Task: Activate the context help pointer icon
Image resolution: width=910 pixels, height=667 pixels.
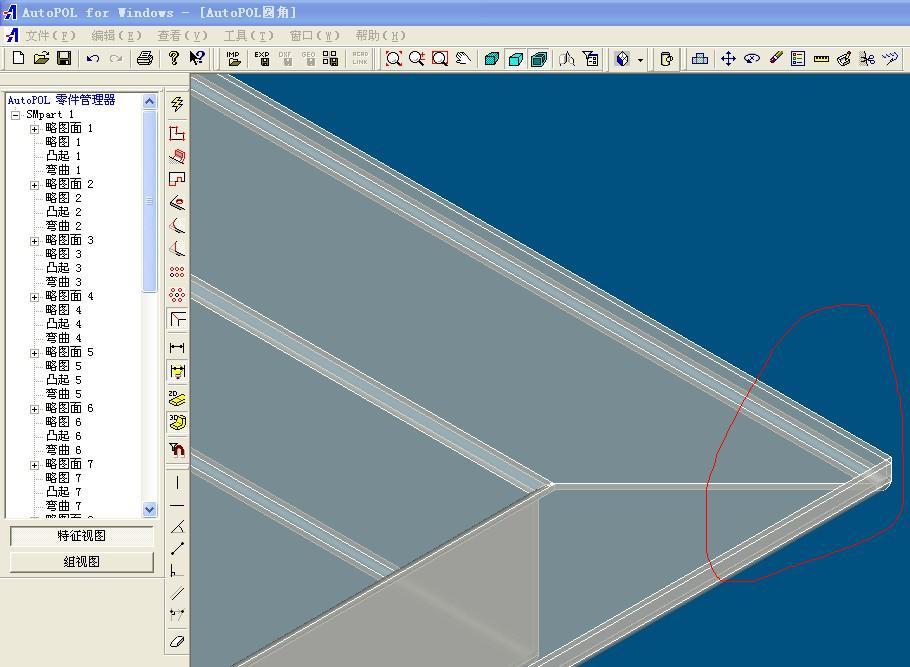Action: pyautogui.click(x=197, y=58)
